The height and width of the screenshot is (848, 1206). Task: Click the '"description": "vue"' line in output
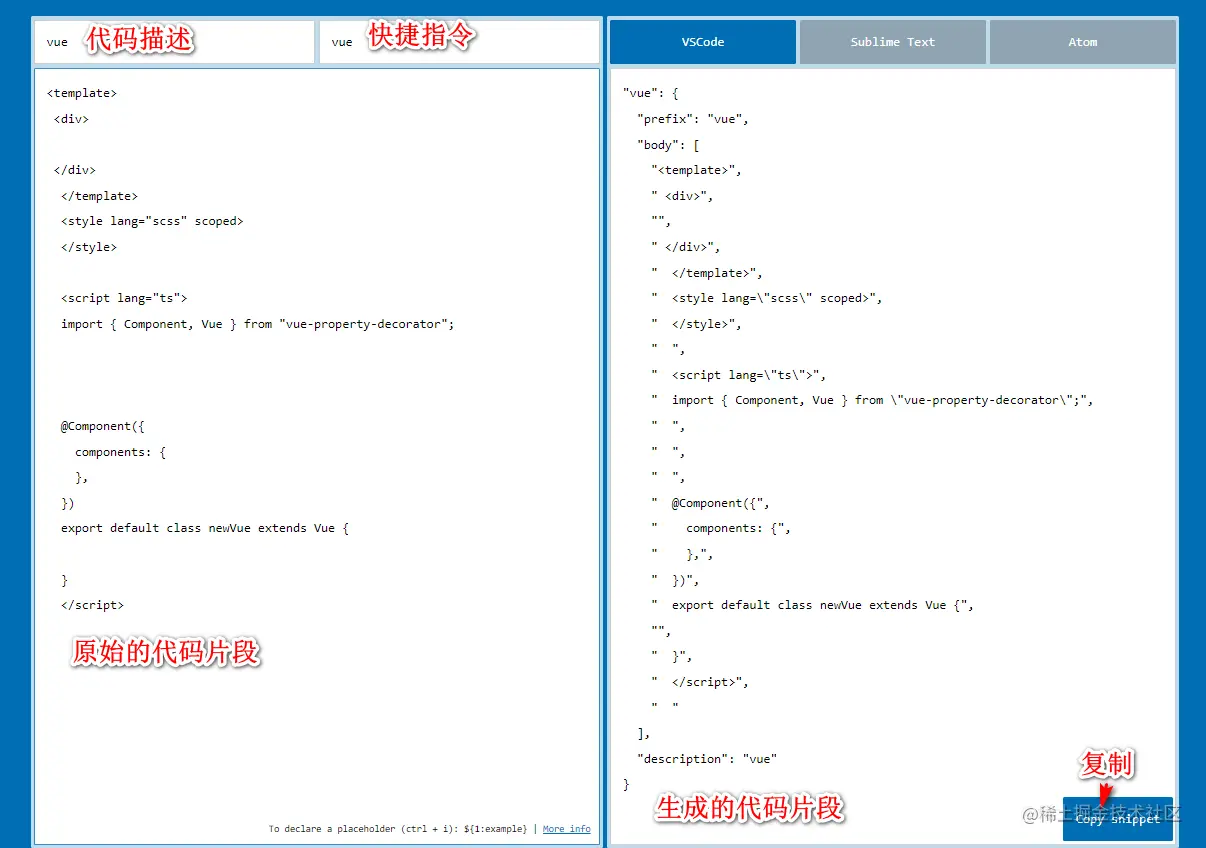coord(707,759)
